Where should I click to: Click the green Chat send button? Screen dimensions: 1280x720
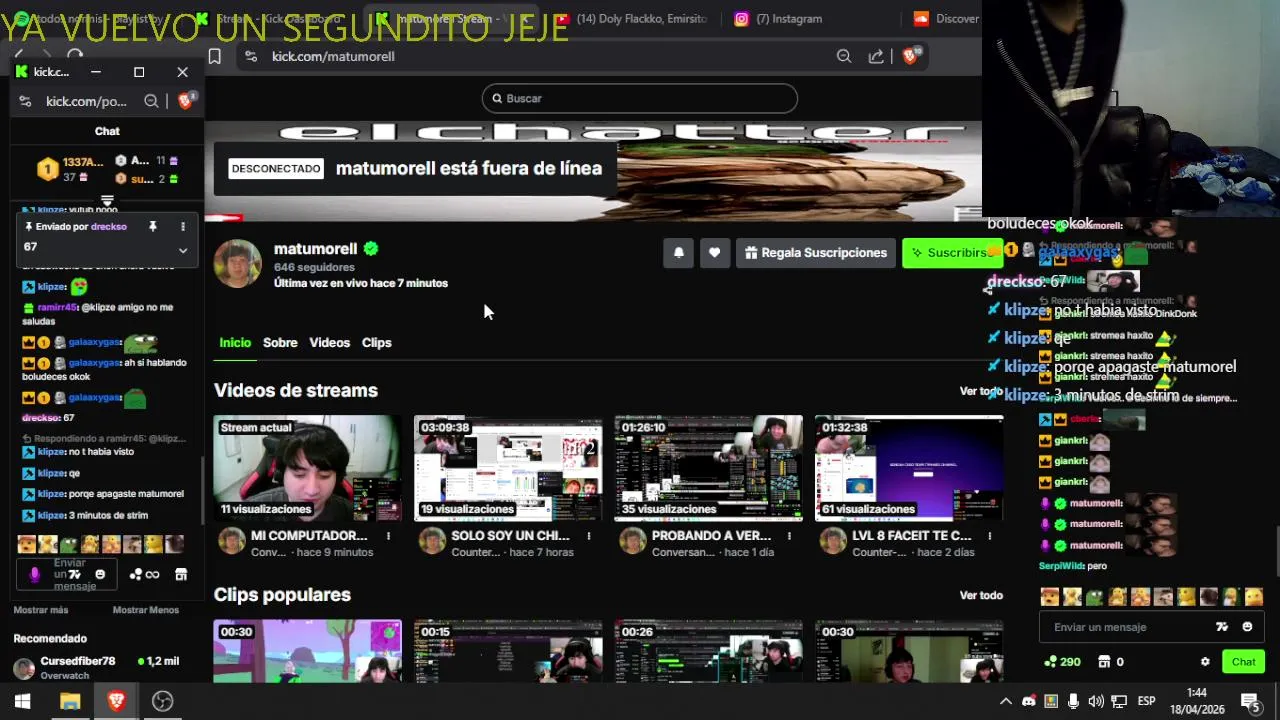[x=1244, y=662]
